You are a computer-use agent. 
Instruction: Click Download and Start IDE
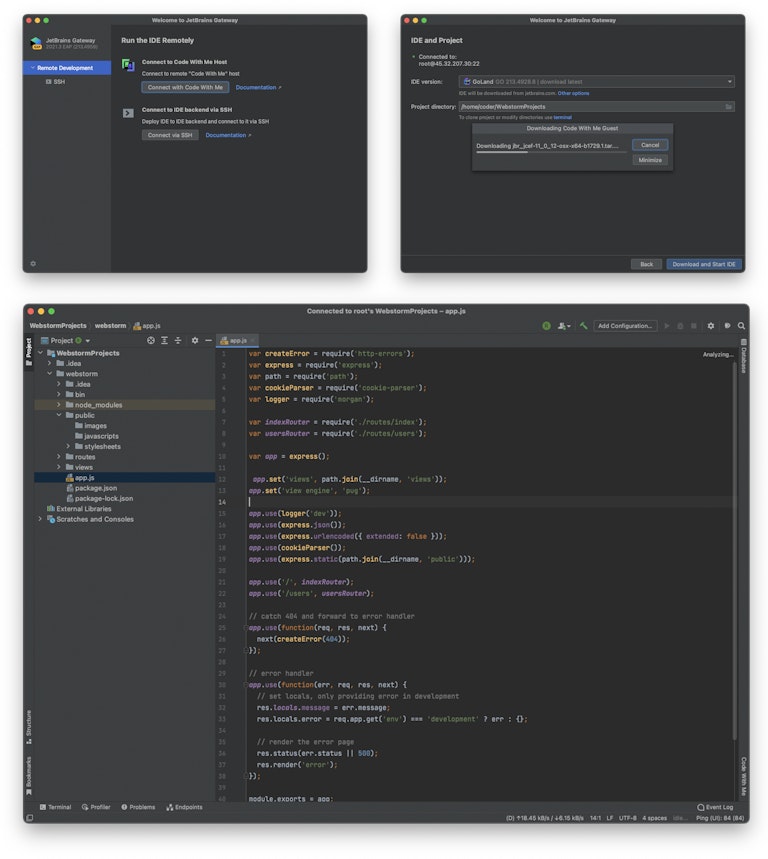pyautogui.click(x=704, y=264)
